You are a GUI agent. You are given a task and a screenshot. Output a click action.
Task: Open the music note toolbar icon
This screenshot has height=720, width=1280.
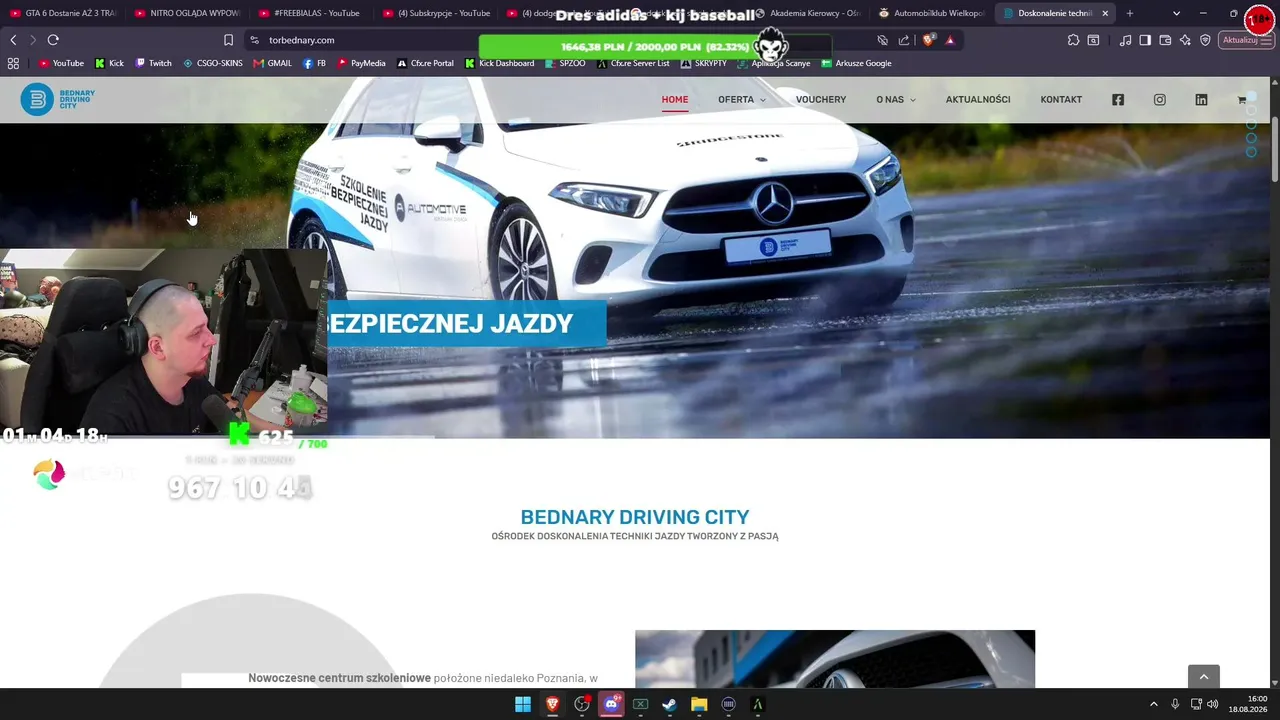pyautogui.click(x=1126, y=40)
